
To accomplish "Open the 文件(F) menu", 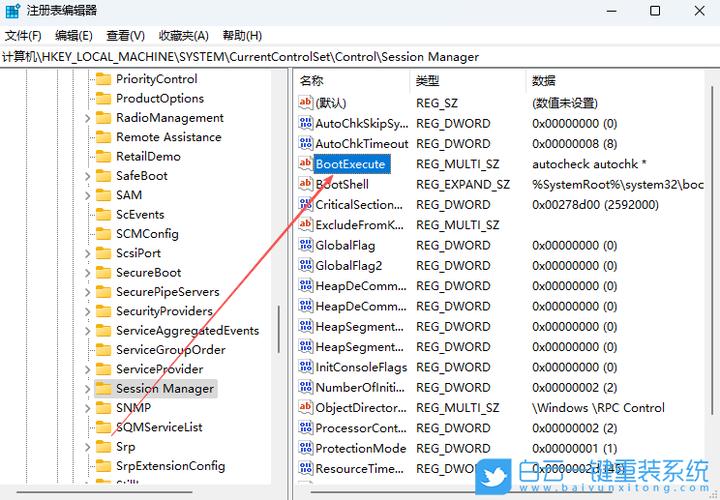I will pyautogui.click(x=23, y=36).
